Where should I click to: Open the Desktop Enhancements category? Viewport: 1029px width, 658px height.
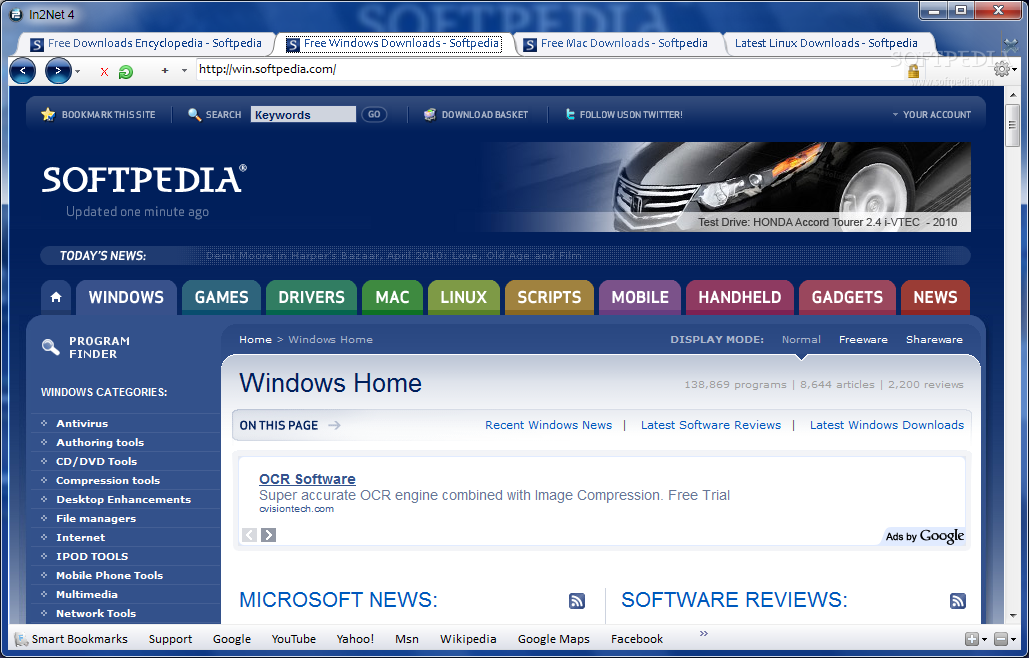[123, 500]
